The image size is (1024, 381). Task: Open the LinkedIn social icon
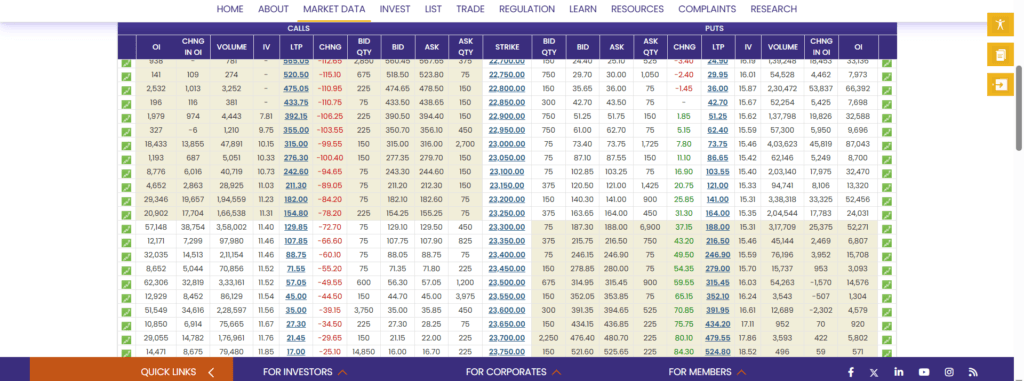[899, 372]
